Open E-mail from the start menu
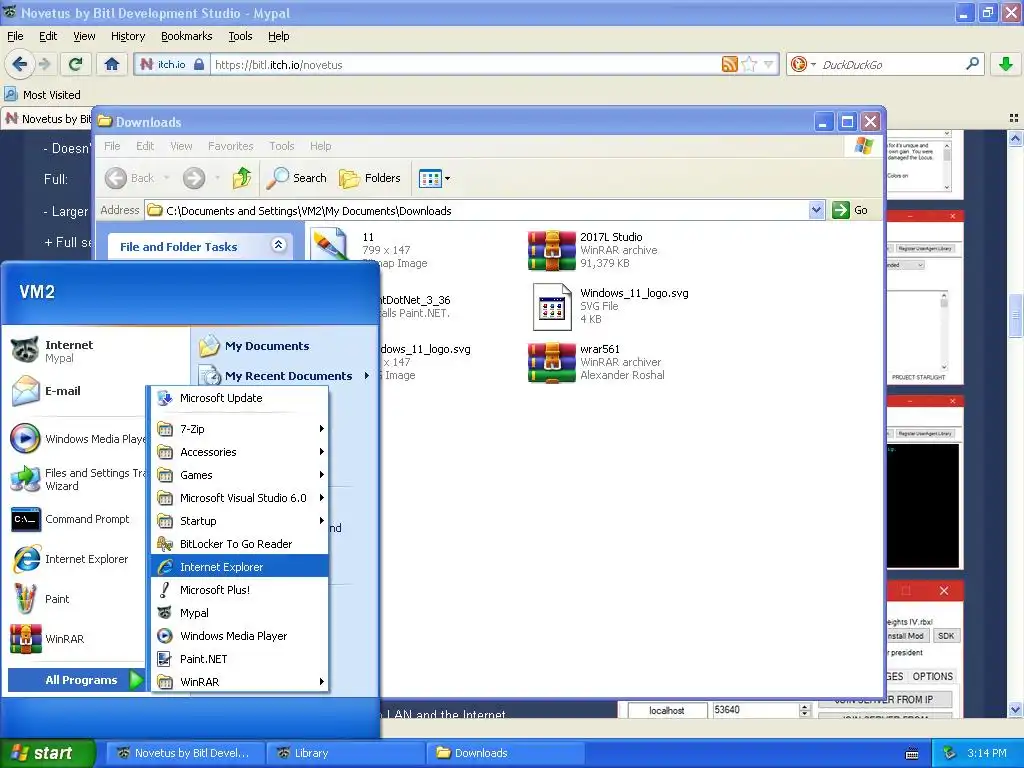The width and height of the screenshot is (1024, 768). (x=62, y=391)
